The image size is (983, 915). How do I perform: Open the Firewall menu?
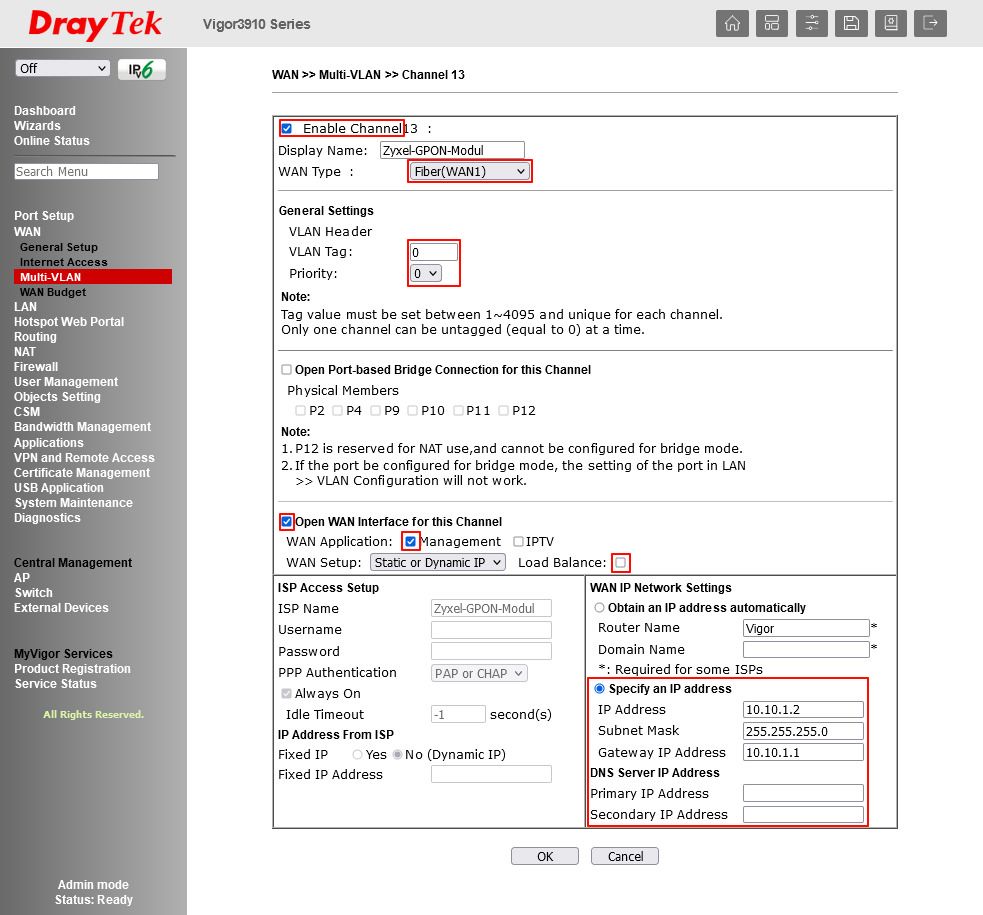36,367
